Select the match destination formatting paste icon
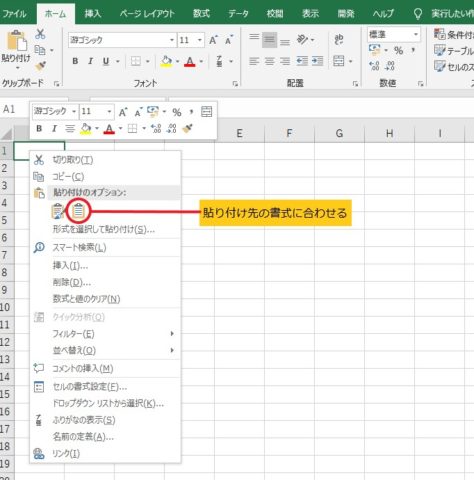Screen dimensions: 474x480 79,211
